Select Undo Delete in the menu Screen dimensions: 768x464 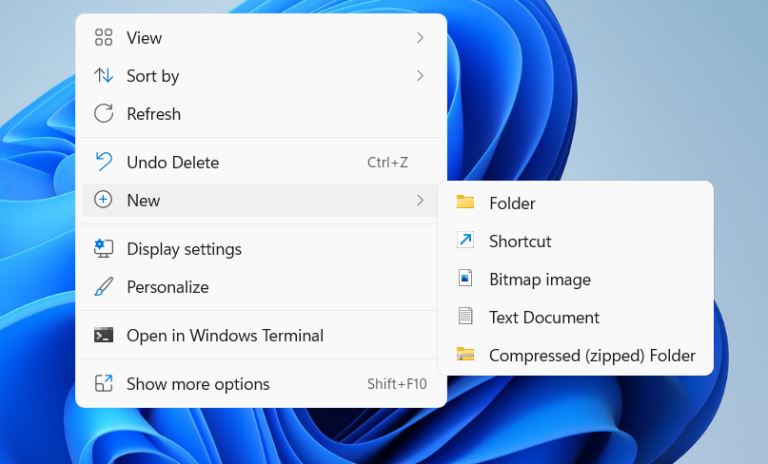(x=260, y=162)
